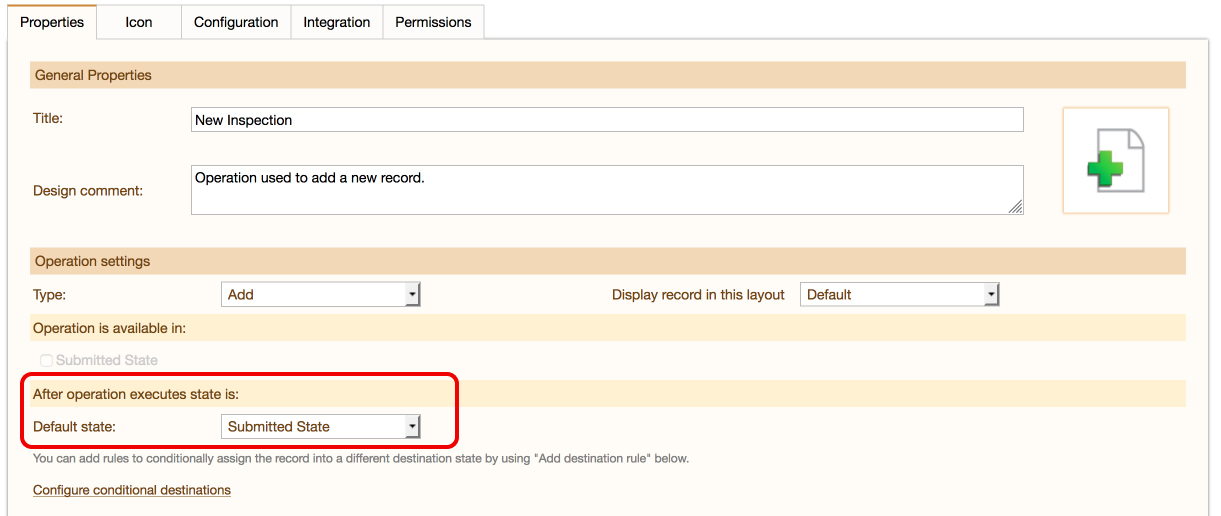Viewport: 1221px width, 516px height.
Task: Expand the Display record in this layout dropdown
Action: tap(899, 294)
